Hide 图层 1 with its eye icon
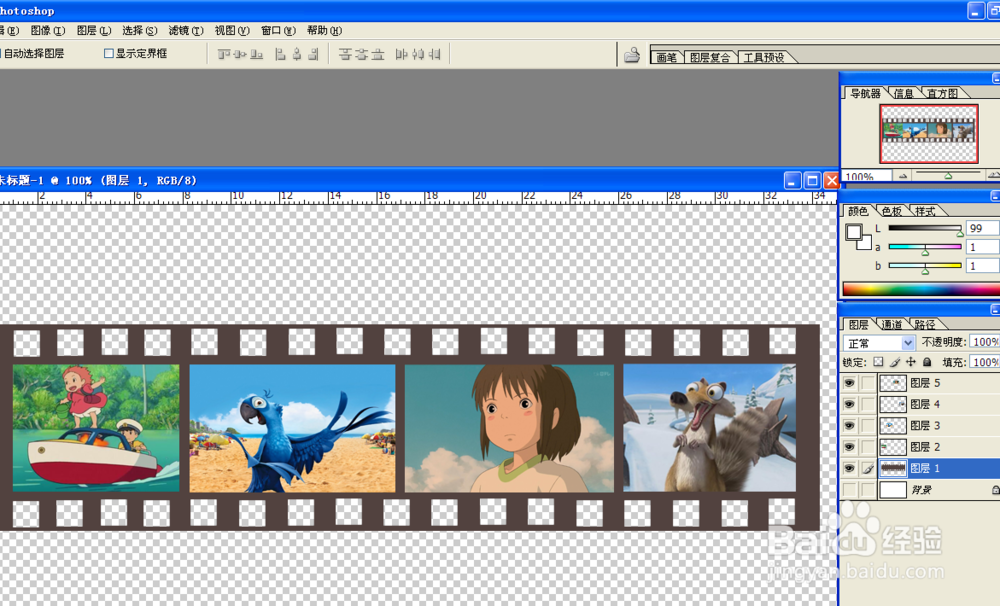Viewport: 1000px width, 606px height. [849, 468]
